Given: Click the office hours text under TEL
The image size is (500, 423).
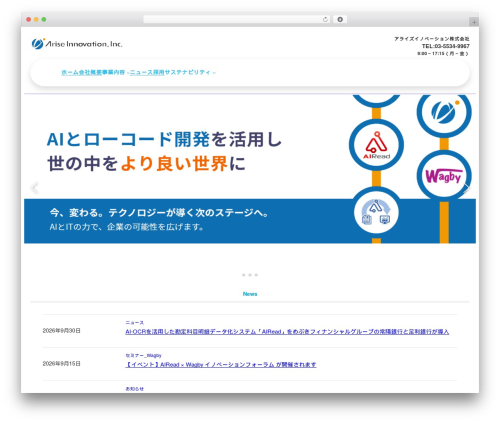Looking at the screenshot, I should coord(443,54).
